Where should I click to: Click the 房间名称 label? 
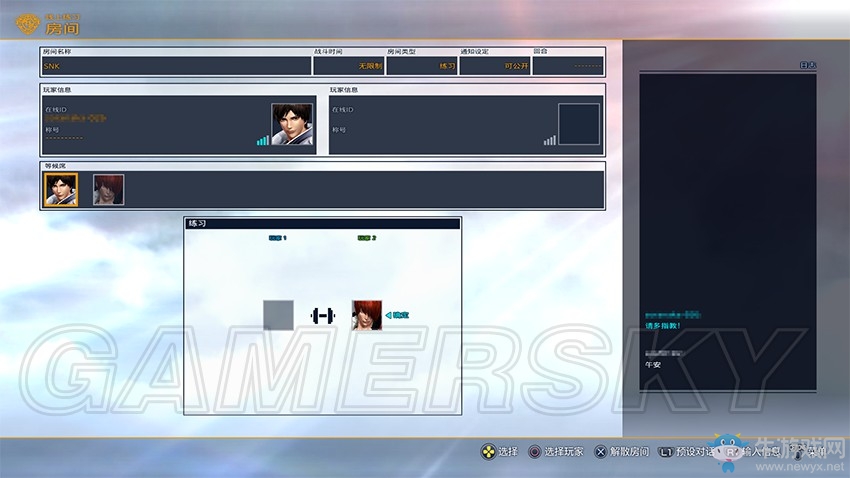point(57,51)
